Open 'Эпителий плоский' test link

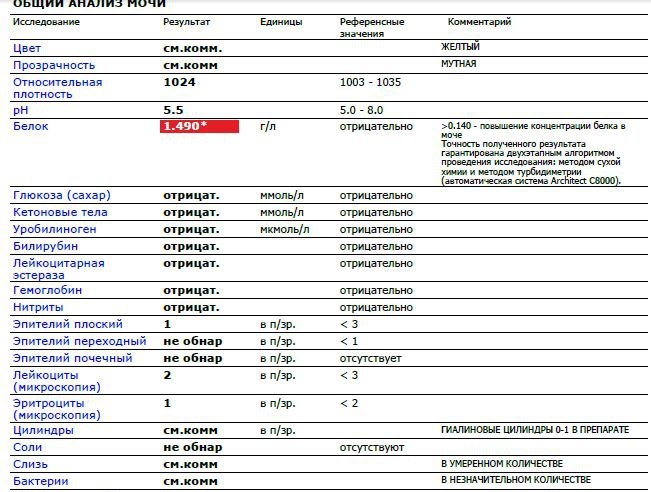click(x=68, y=324)
